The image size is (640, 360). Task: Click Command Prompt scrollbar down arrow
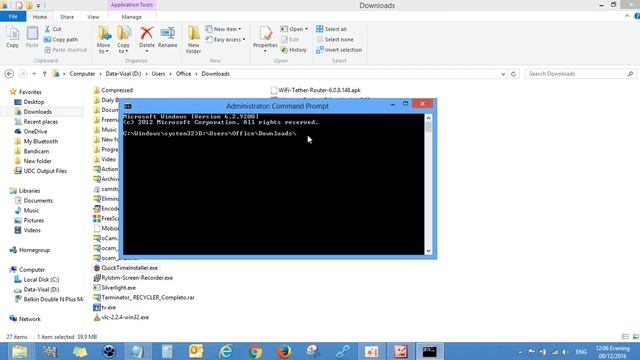428,251
